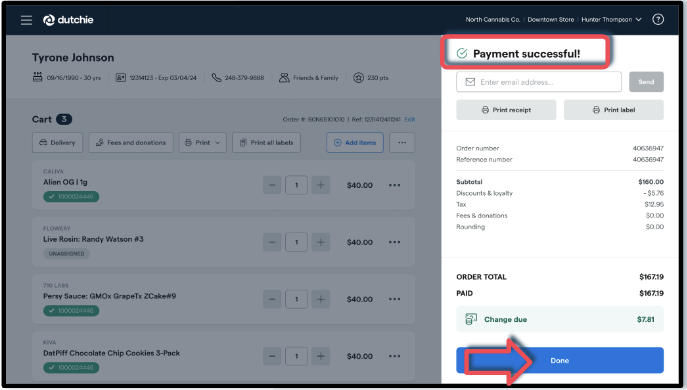Open the Alien OG row ellipsis menu
Image resolution: width=687 pixels, height=390 pixels.
[394, 185]
